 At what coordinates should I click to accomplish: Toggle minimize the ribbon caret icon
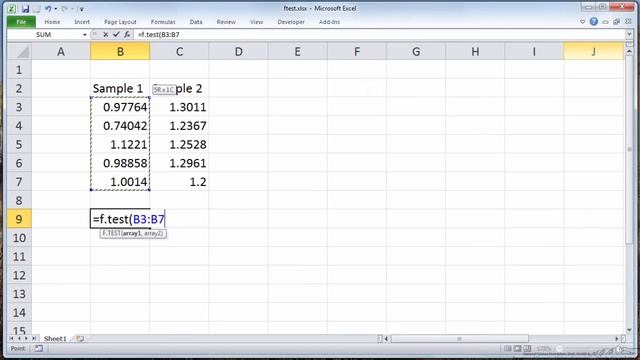pos(582,22)
